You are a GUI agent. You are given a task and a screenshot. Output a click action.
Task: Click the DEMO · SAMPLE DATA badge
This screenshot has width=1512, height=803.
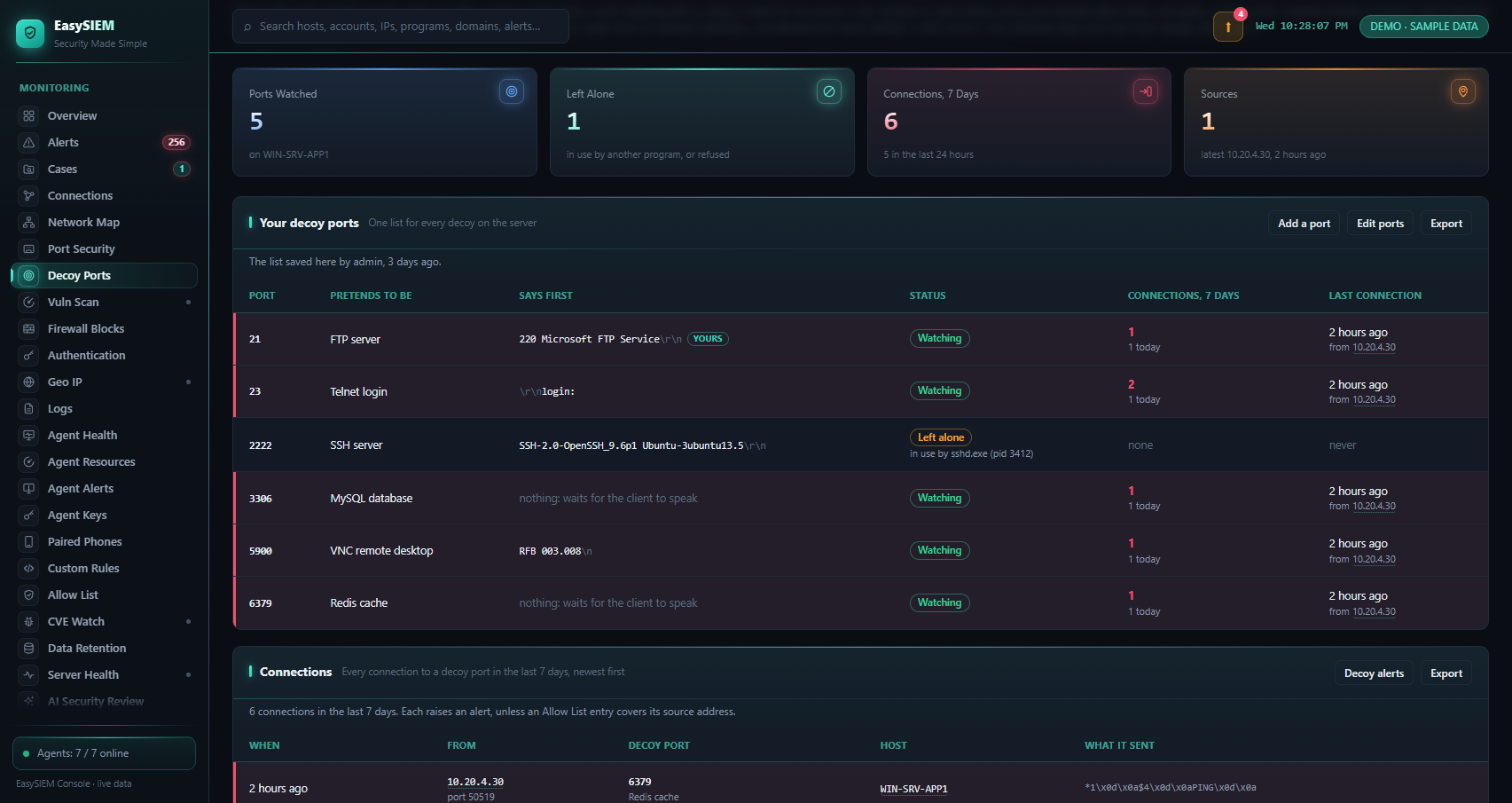pyautogui.click(x=1424, y=27)
